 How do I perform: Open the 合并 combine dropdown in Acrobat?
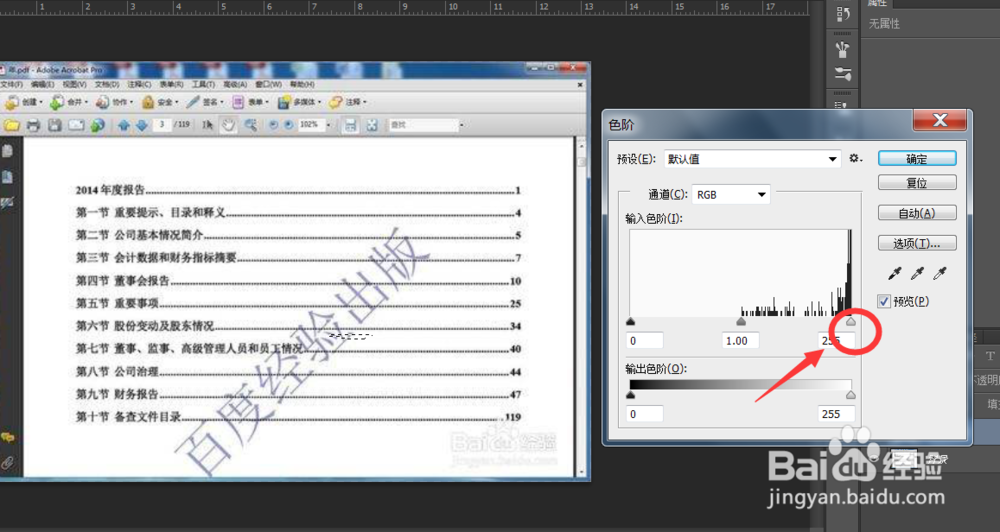tap(69, 102)
